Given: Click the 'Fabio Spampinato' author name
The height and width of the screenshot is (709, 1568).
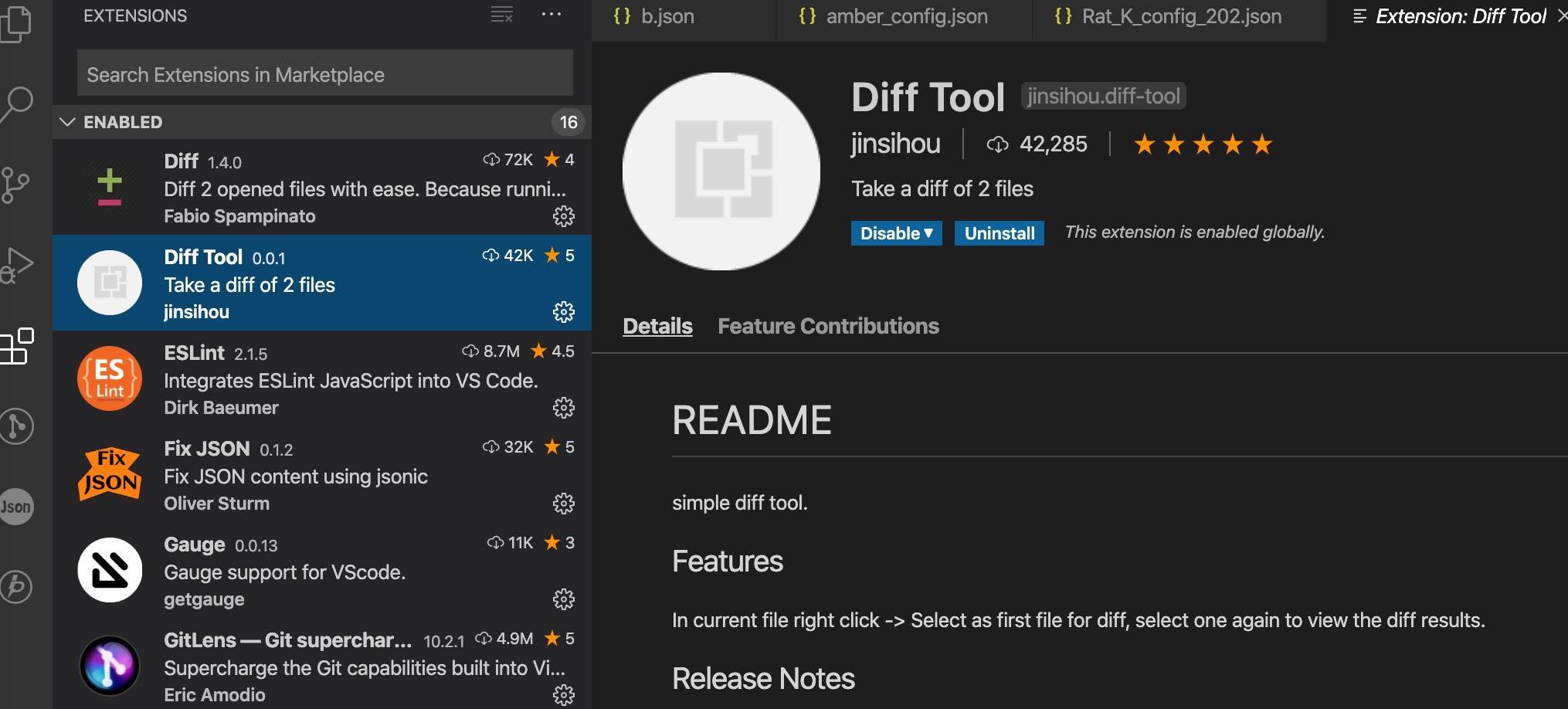Looking at the screenshot, I should [x=239, y=216].
